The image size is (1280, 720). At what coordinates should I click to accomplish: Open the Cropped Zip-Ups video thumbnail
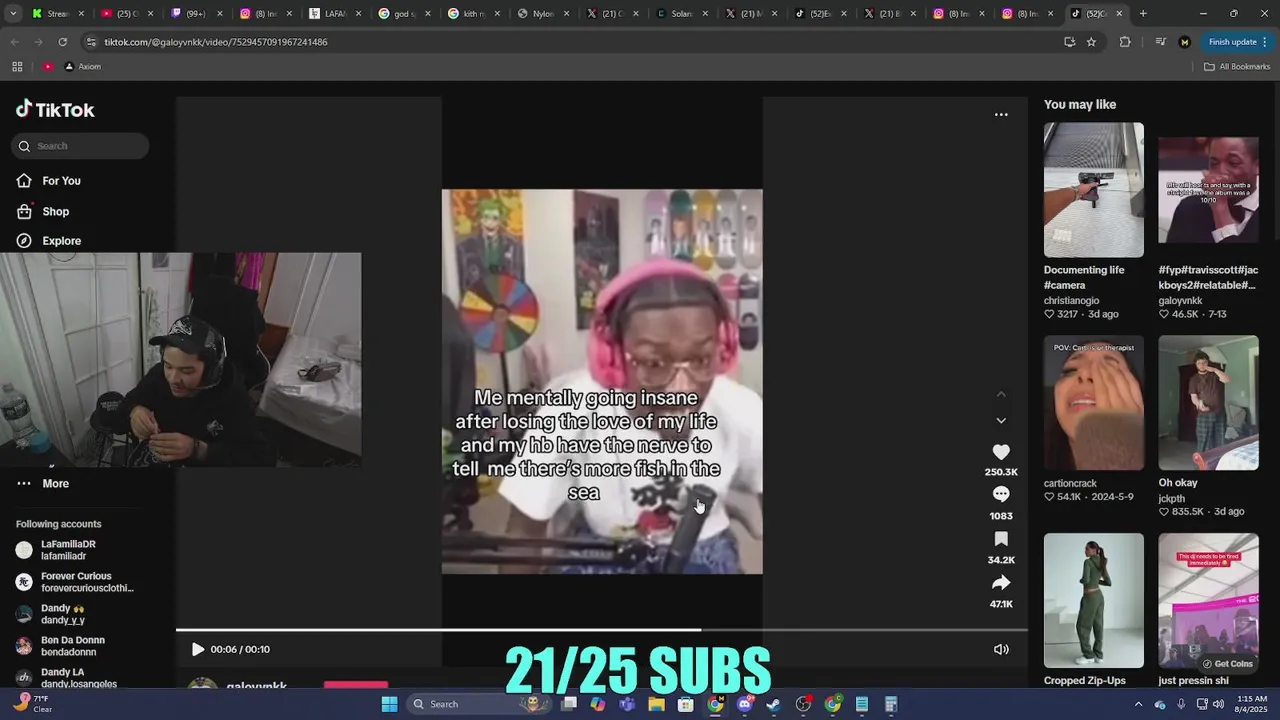pyautogui.click(x=1094, y=600)
